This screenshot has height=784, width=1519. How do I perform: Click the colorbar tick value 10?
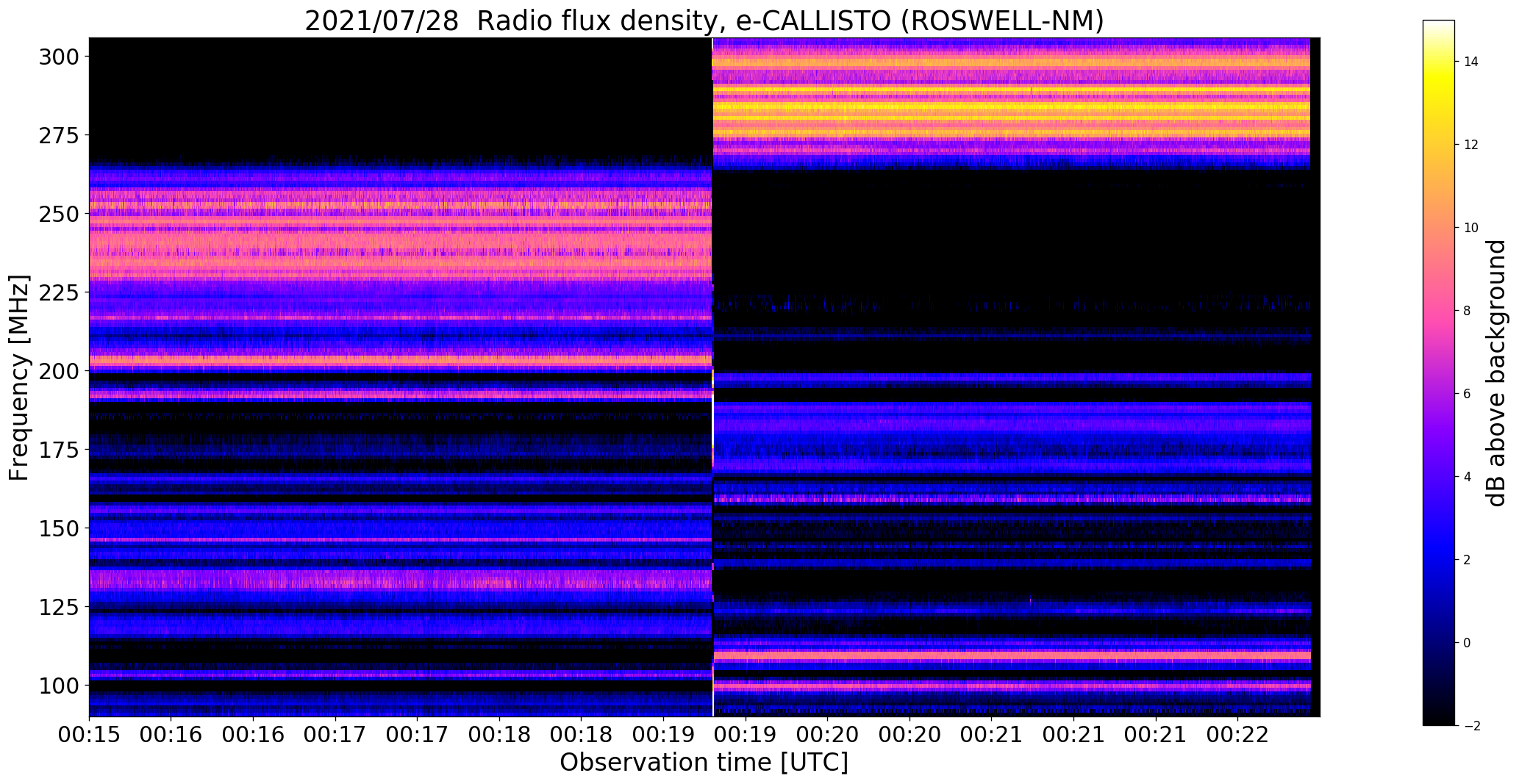pyautogui.click(x=1471, y=228)
